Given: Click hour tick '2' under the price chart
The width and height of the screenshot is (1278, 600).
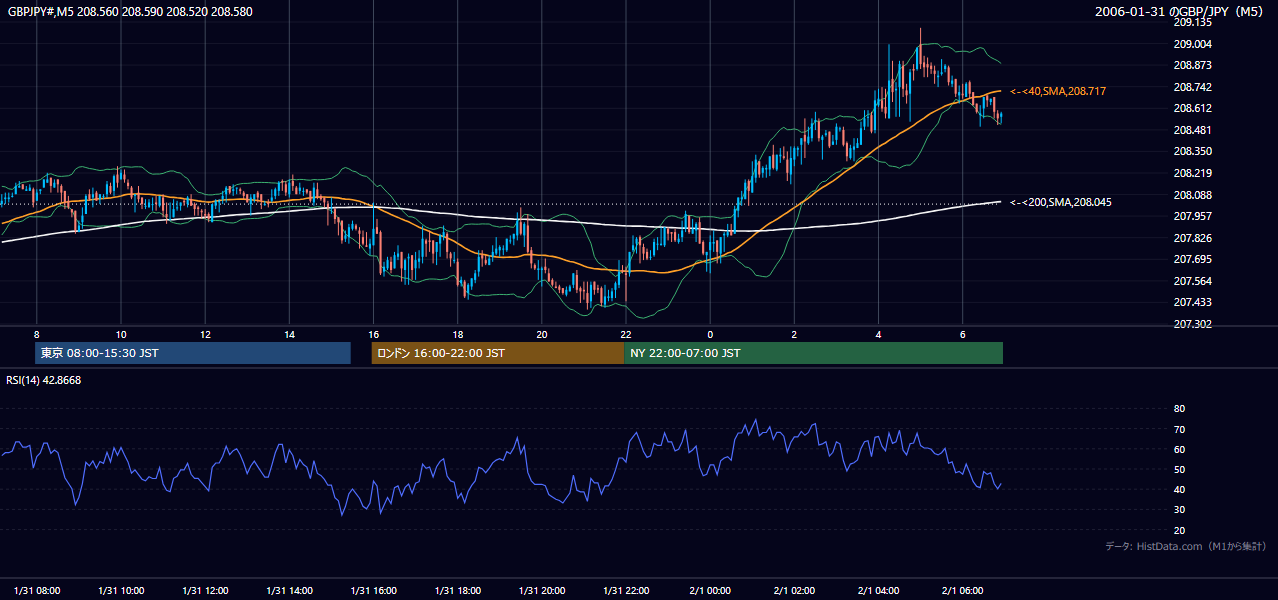Looking at the screenshot, I should click(794, 334).
